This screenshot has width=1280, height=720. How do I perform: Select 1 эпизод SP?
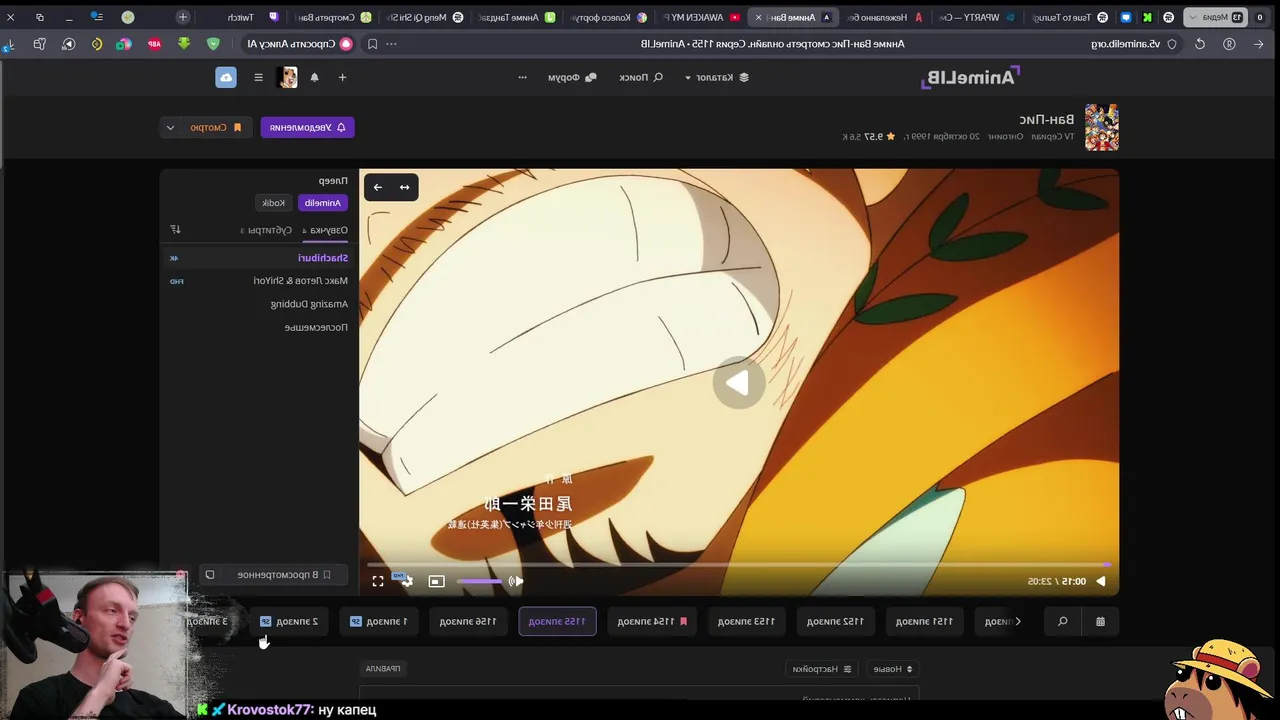[x=378, y=621]
